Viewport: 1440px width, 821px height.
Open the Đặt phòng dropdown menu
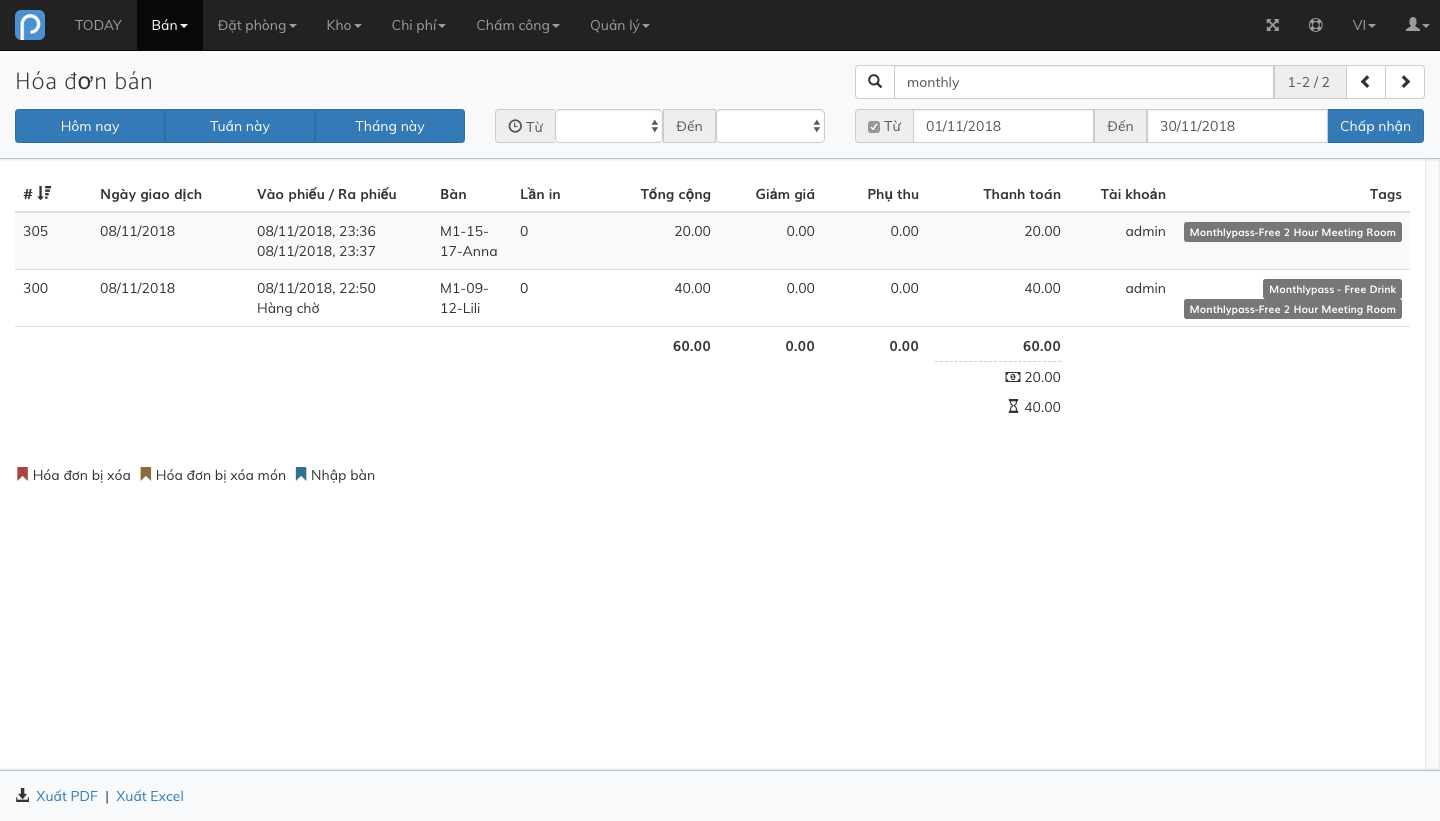(257, 25)
